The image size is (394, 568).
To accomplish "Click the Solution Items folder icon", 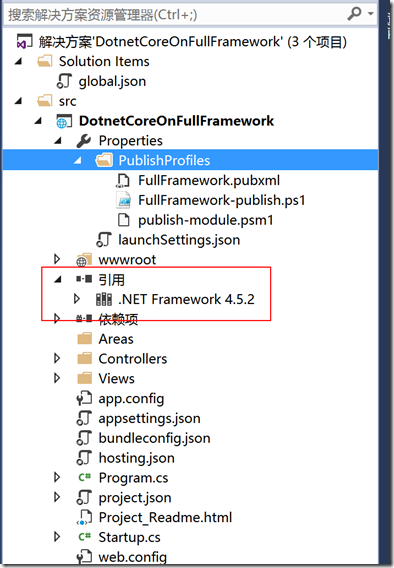I will point(45,61).
